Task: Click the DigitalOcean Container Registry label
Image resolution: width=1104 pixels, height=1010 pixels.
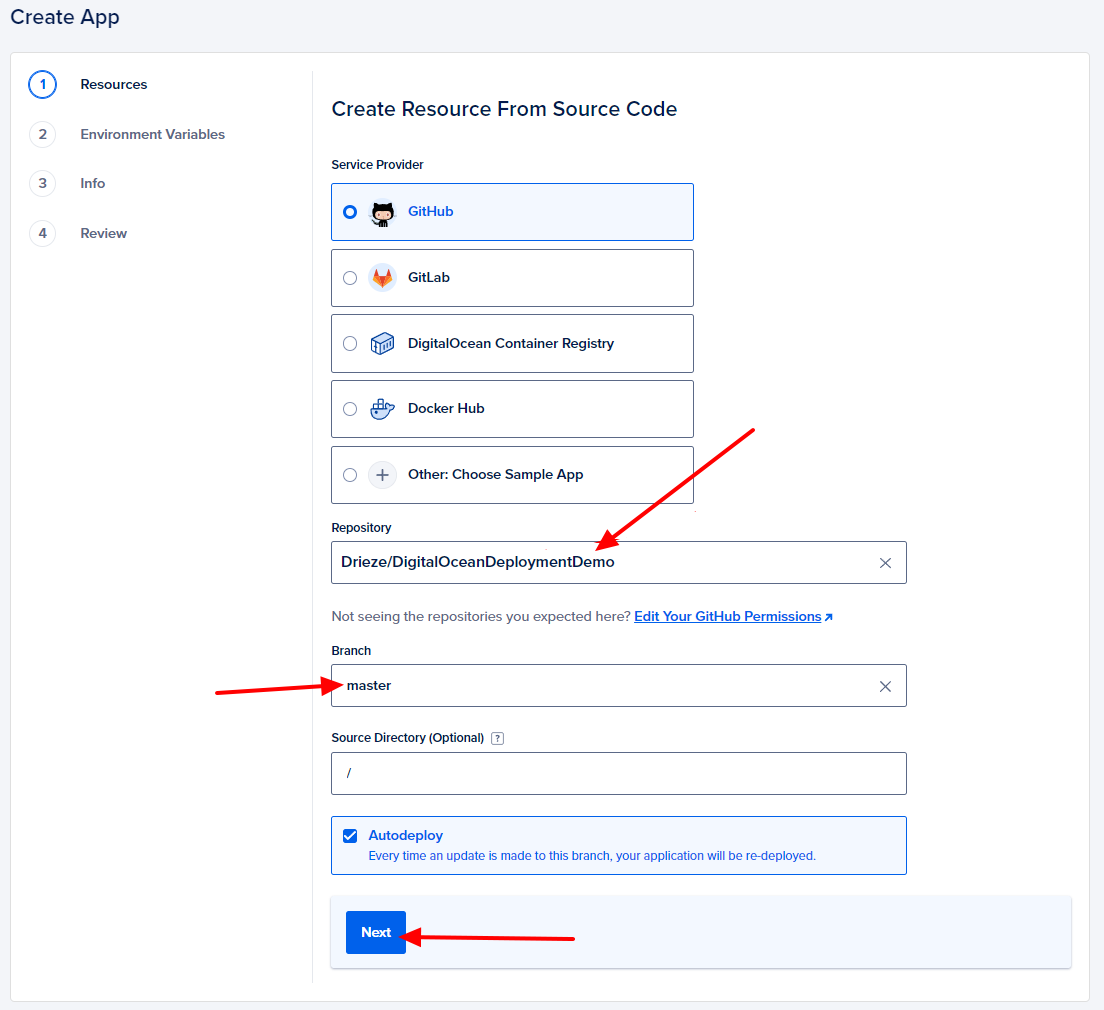Action: (x=510, y=343)
